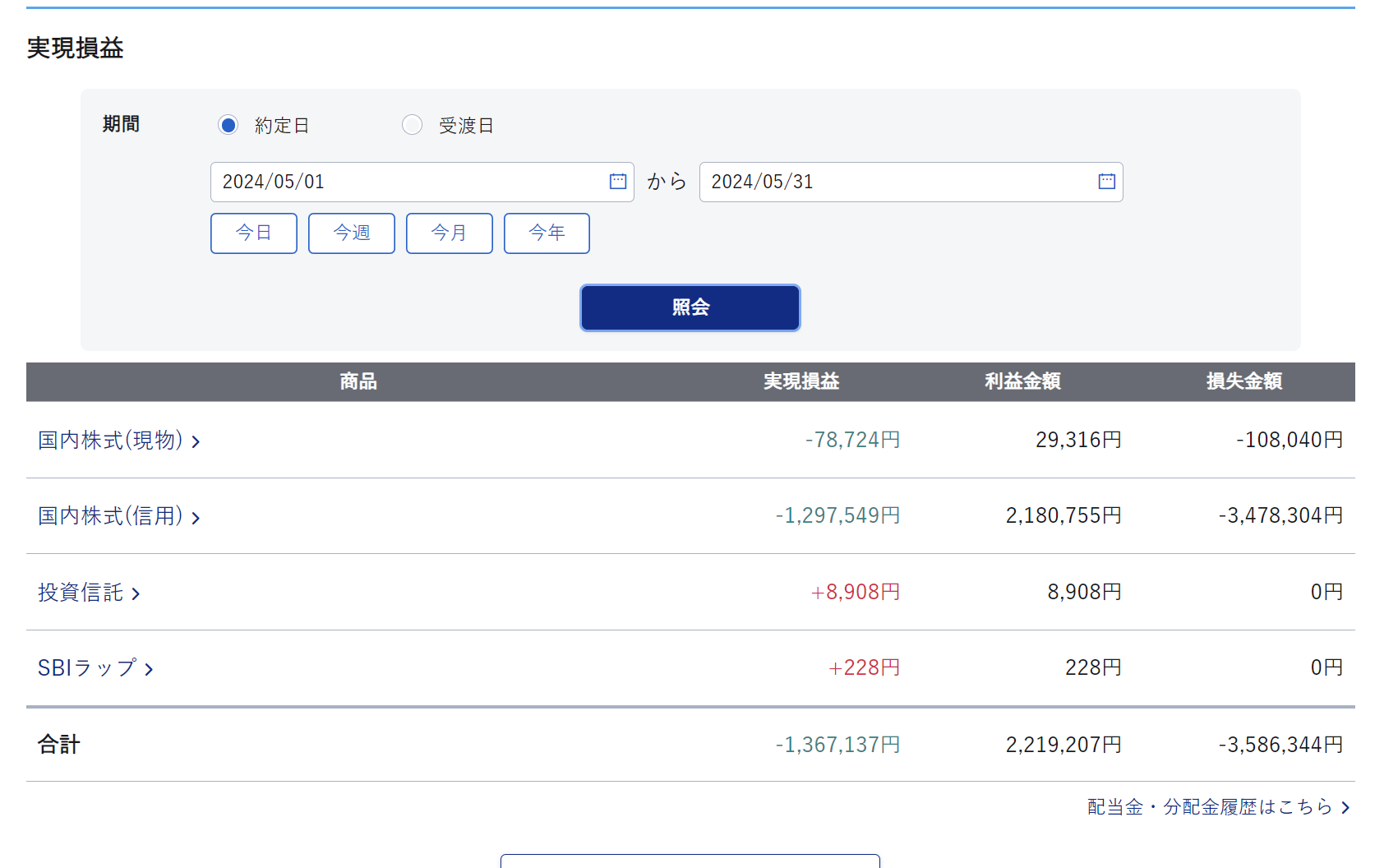The width and height of the screenshot is (1398, 868).
Task: Click the 実現損益 page heading
Action: (x=75, y=48)
